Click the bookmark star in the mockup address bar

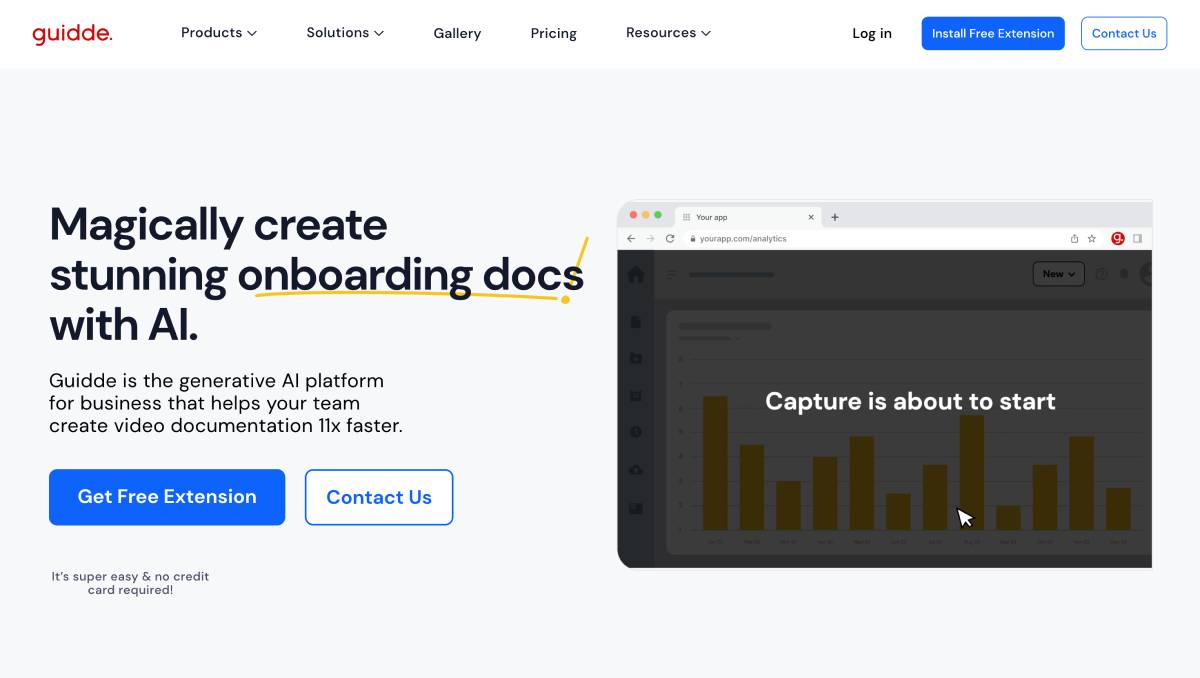click(x=1092, y=238)
